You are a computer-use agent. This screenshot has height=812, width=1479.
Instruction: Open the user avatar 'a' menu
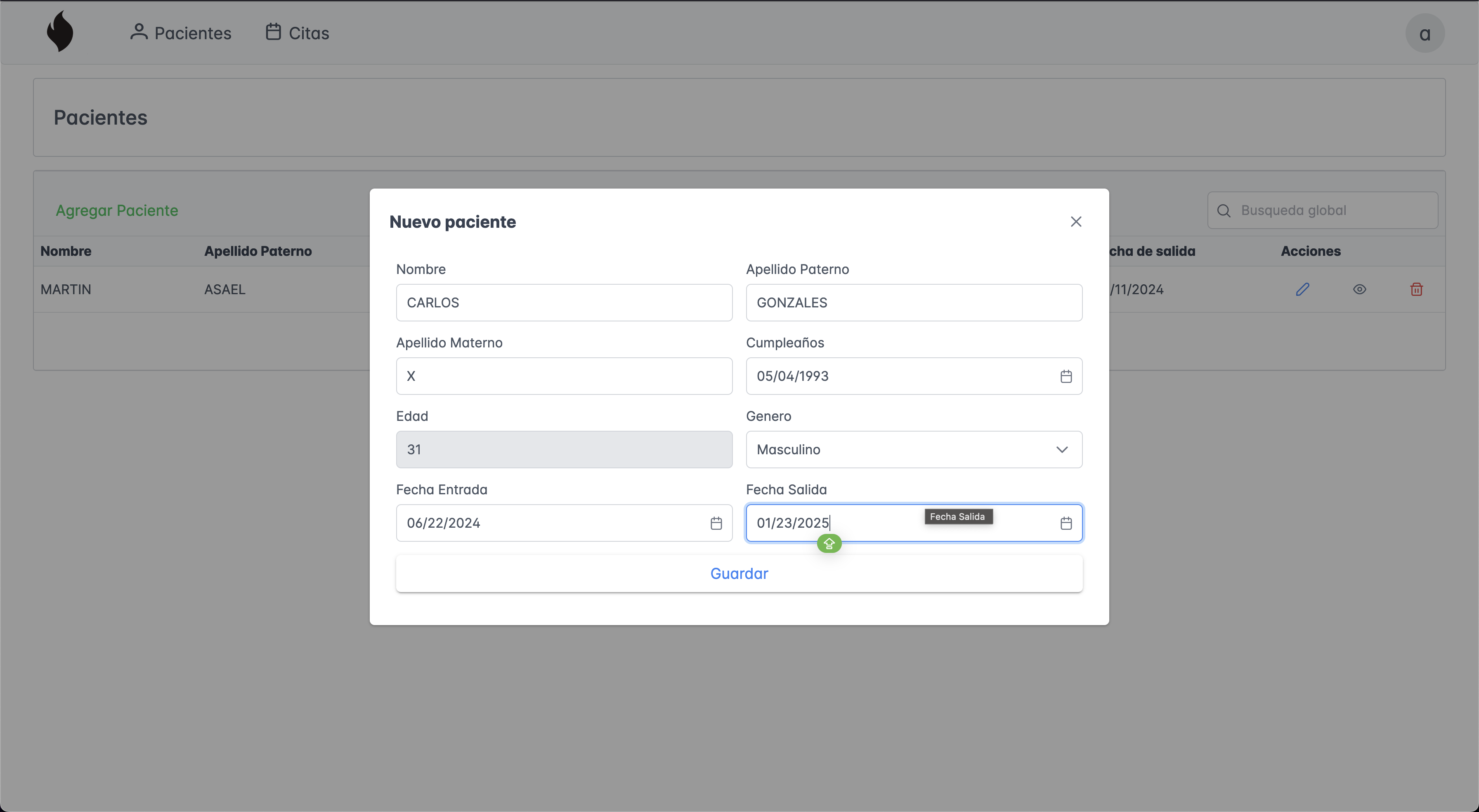pos(1425,33)
